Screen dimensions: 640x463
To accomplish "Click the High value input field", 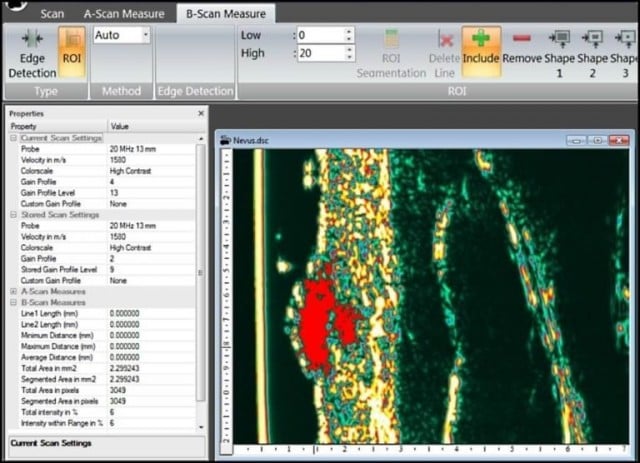I will tap(322, 53).
